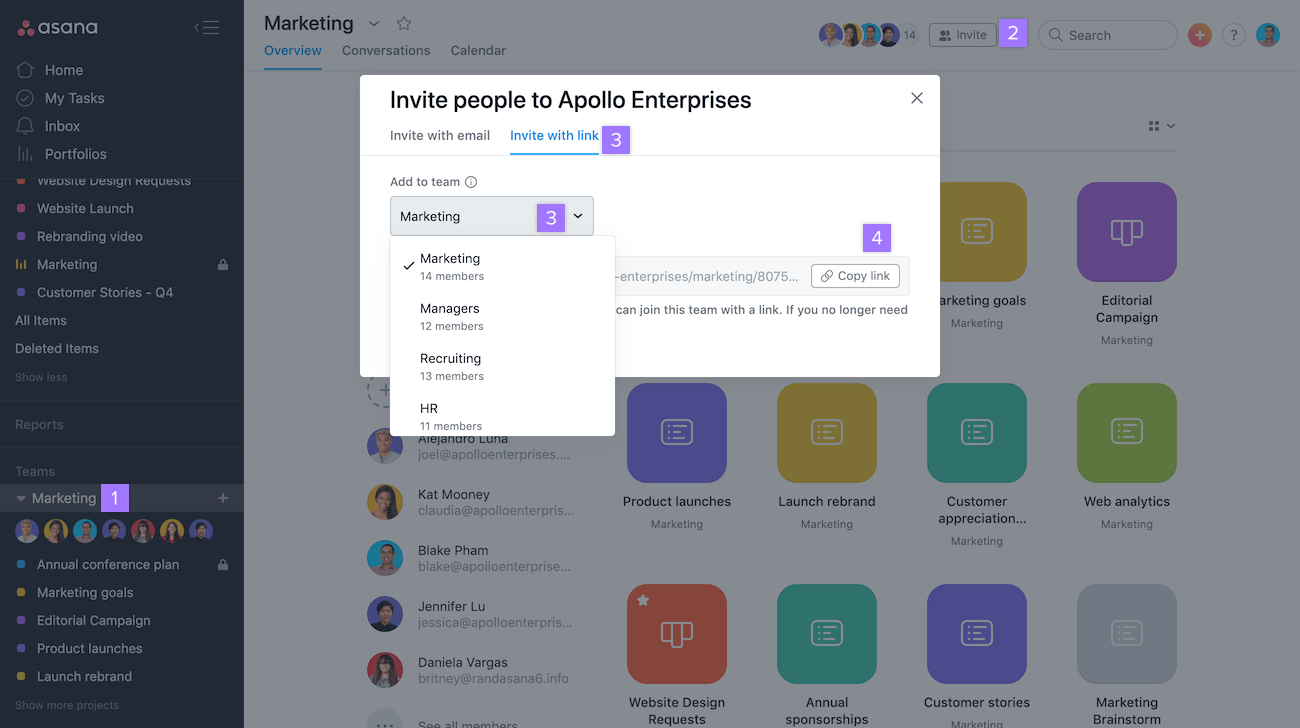Image resolution: width=1300 pixels, height=728 pixels.
Task: Open member Kat Mooney
Action: coord(470,502)
